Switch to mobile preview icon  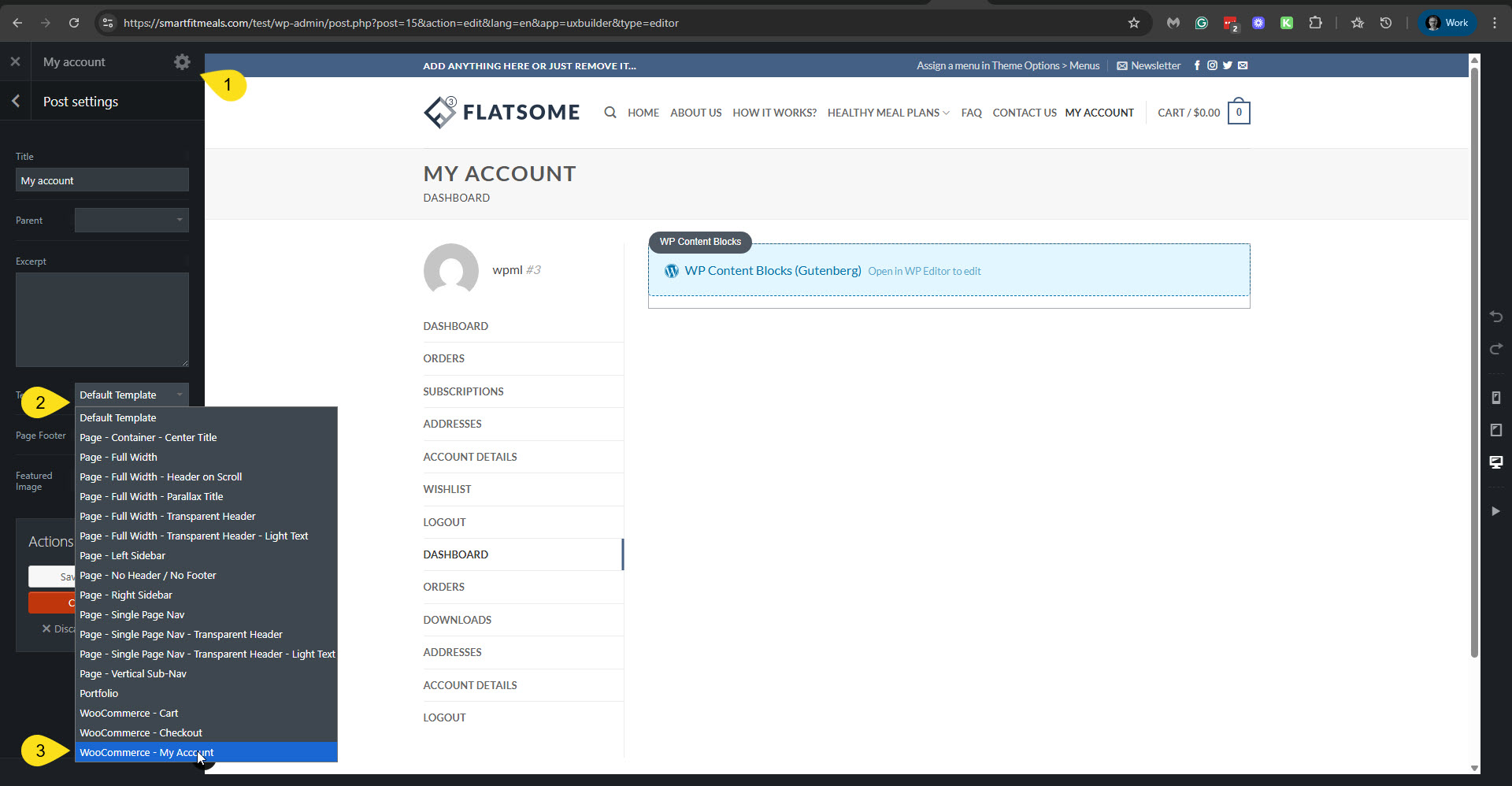[x=1496, y=398]
